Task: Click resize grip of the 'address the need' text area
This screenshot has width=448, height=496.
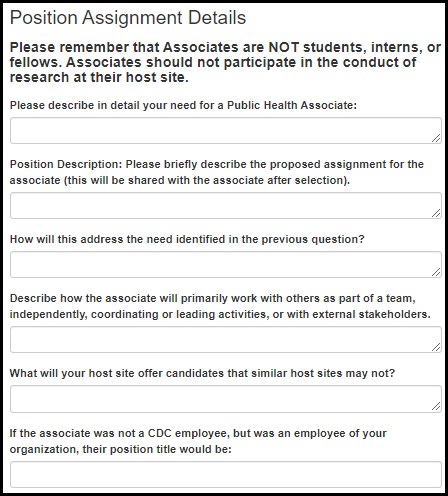Action: pyautogui.click(x=436, y=272)
